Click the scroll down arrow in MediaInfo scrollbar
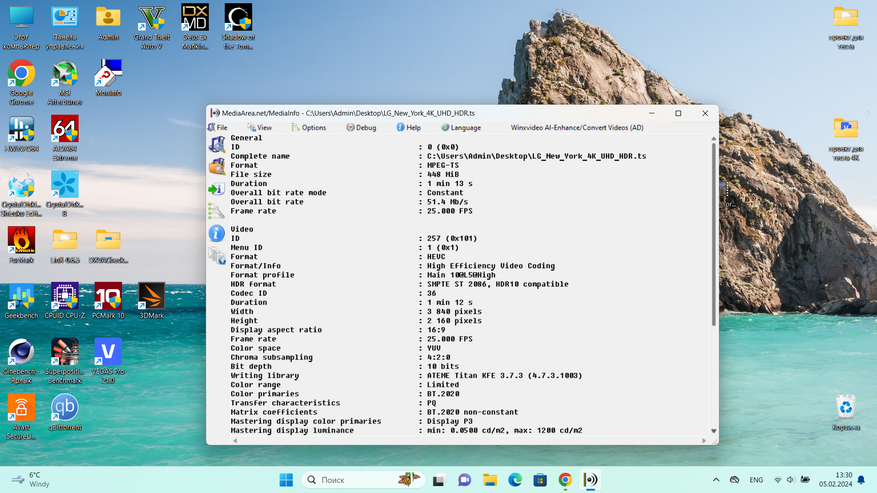 (713, 431)
